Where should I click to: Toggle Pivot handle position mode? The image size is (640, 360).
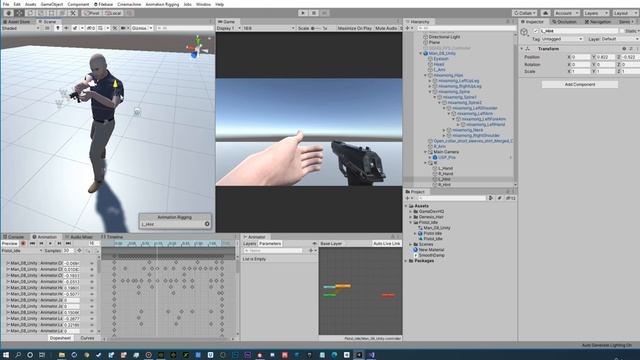coord(92,13)
